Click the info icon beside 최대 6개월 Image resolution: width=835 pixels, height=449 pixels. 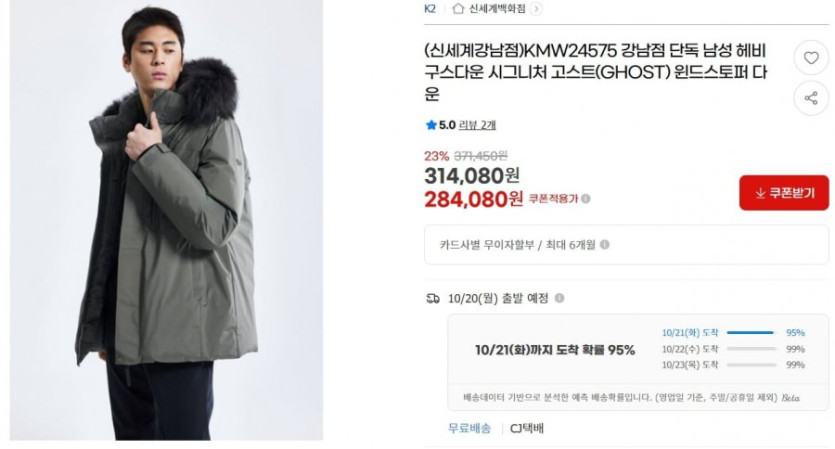(x=604, y=244)
